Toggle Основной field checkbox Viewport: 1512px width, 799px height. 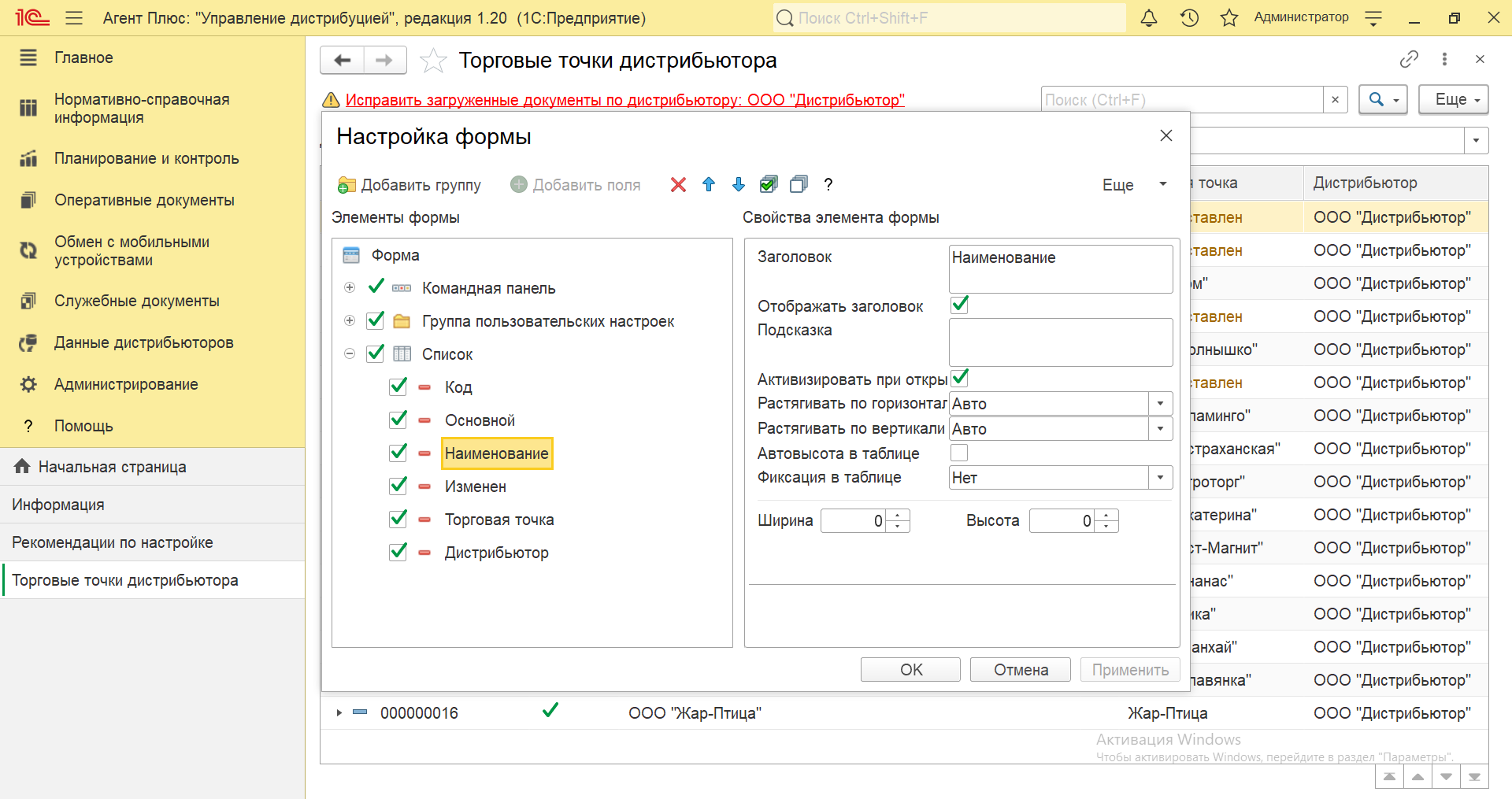pyautogui.click(x=398, y=420)
